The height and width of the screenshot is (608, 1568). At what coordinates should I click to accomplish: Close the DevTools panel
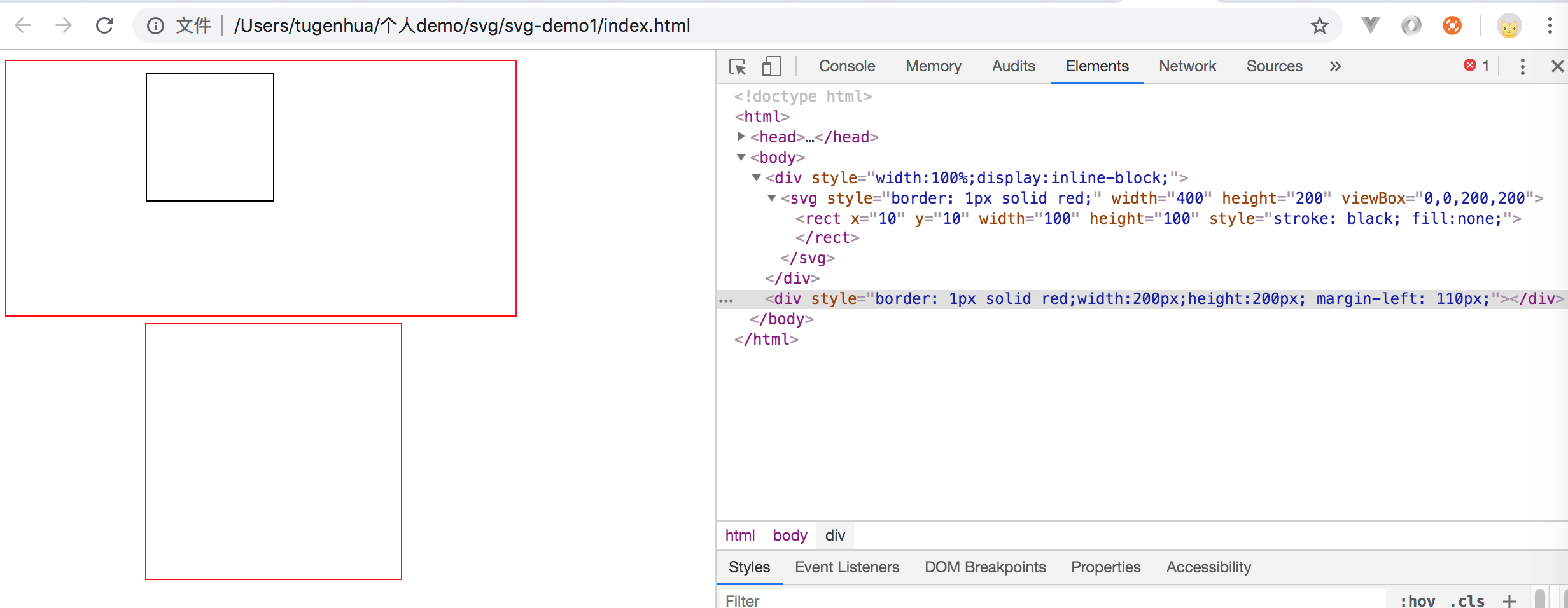pyautogui.click(x=1557, y=66)
